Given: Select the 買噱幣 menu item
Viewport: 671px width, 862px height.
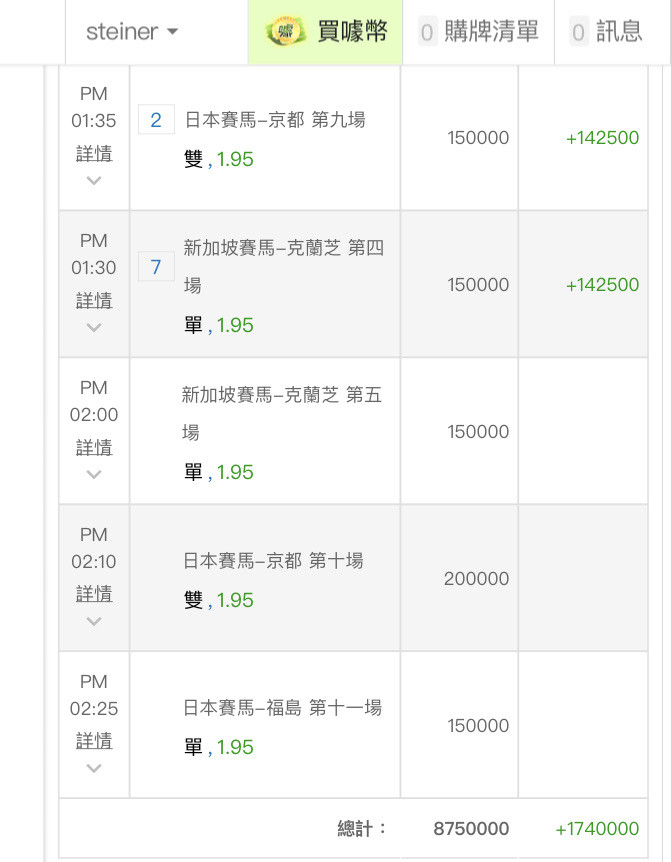Looking at the screenshot, I should click(x=325, y=31).
